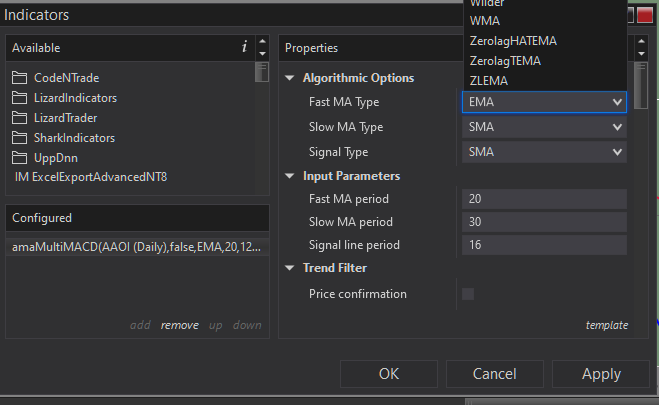Click the Properties panel scrollbar thumb
The image size is (659, 405).
click(641, 86)
